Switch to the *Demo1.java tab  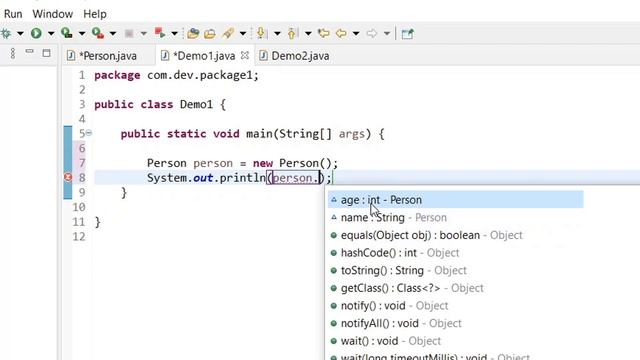tap(204, 56)
